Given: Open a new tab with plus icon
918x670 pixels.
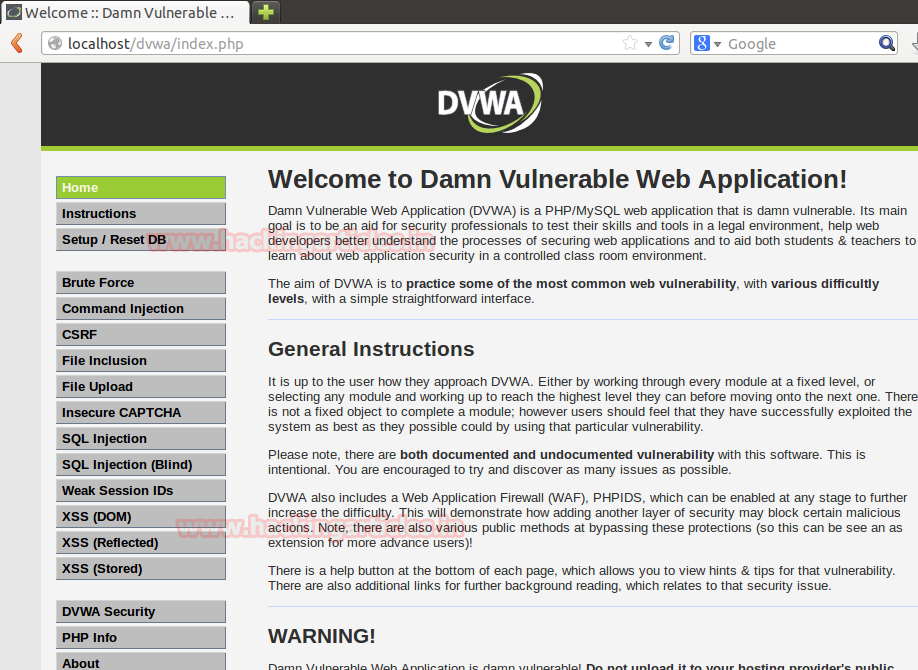Looking at the screenshot, I should (266, 12).
